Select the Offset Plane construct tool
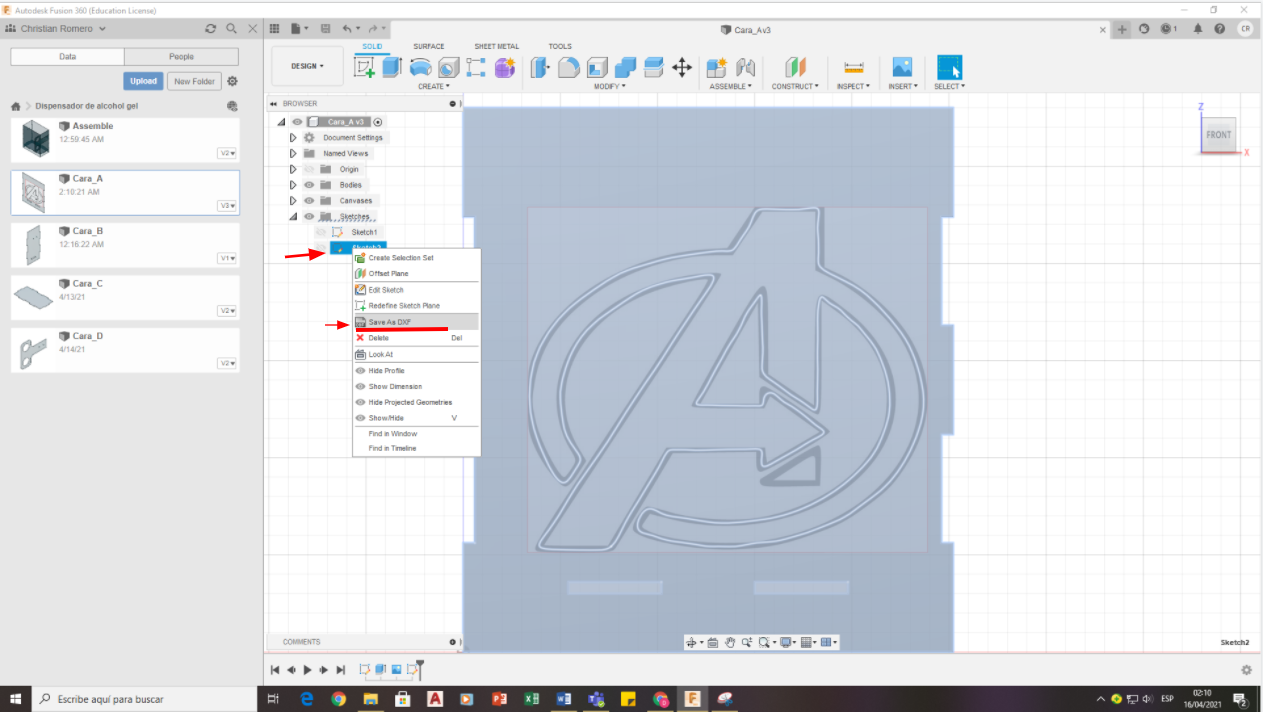Image resolution: width=1263 pixels, height=712 pixels. [x=795, y=67]
